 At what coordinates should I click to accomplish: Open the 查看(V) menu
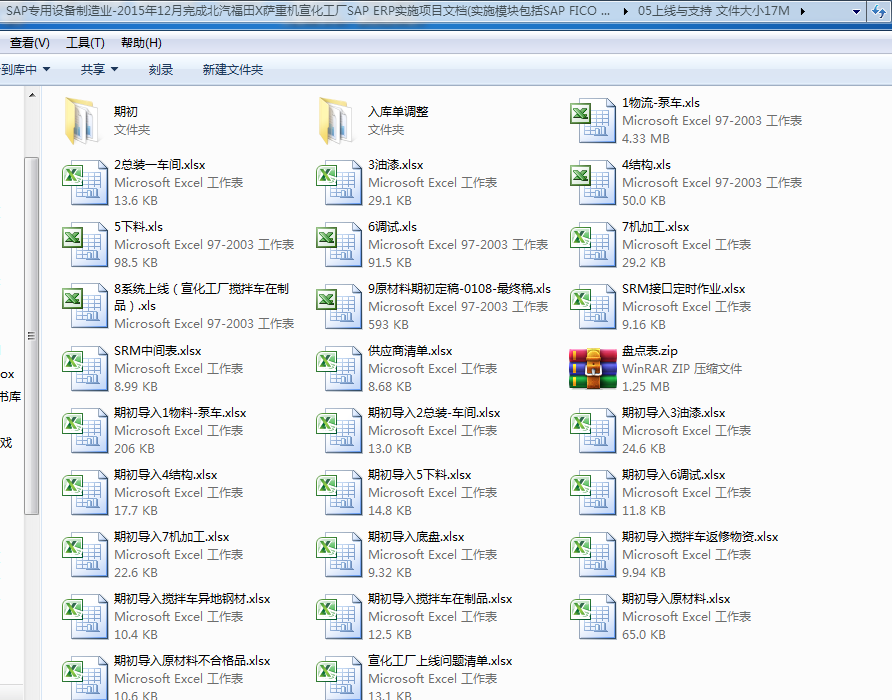click(30, 43)
